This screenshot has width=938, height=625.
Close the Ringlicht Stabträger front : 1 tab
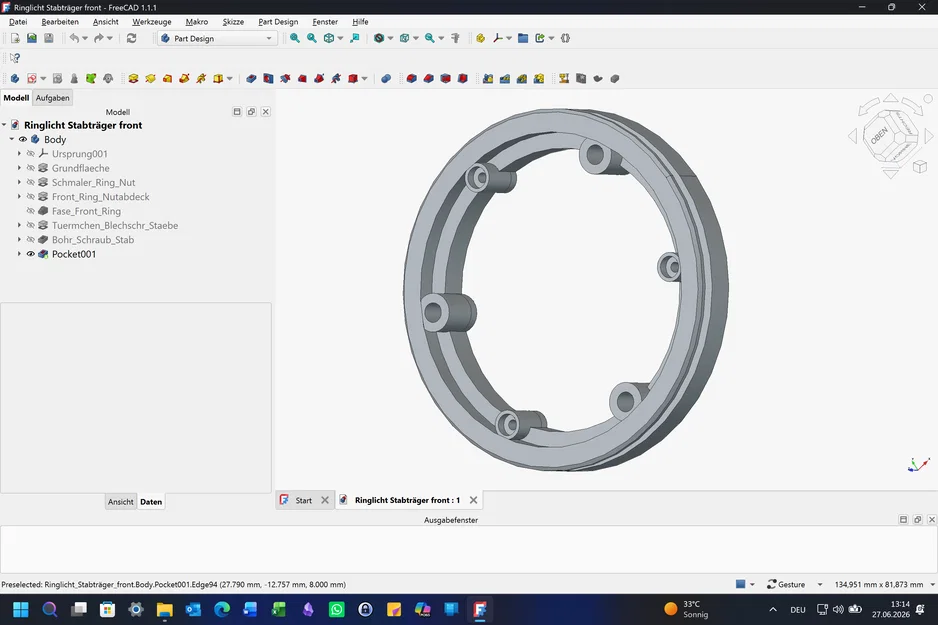pyautogui.click(x=473, y=500)
